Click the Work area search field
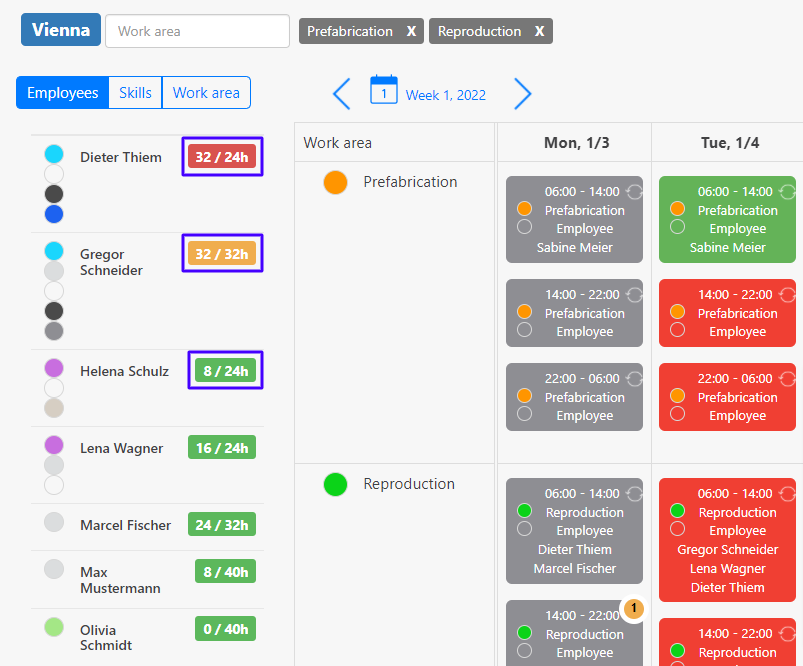The height and width of the screenshot is (666, 803). coord(197,31)
